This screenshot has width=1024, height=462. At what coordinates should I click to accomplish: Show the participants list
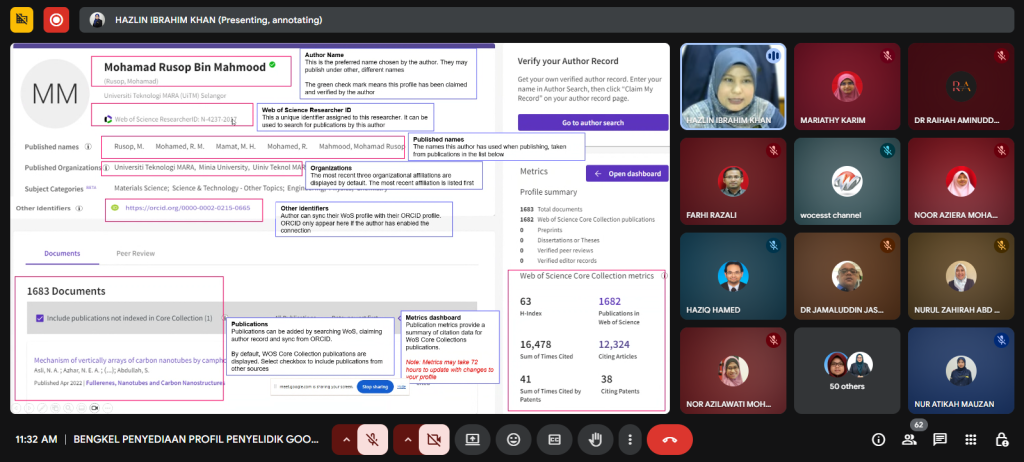[x=909, y=440]
